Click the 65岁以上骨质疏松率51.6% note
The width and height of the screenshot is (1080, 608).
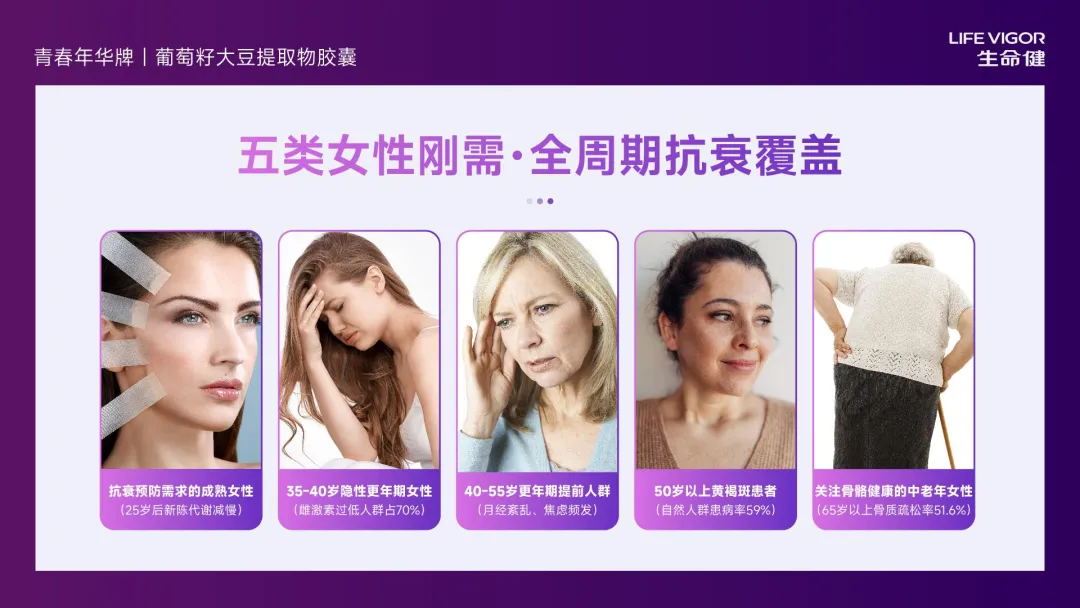pyautogui.click(x=893, y=510)
